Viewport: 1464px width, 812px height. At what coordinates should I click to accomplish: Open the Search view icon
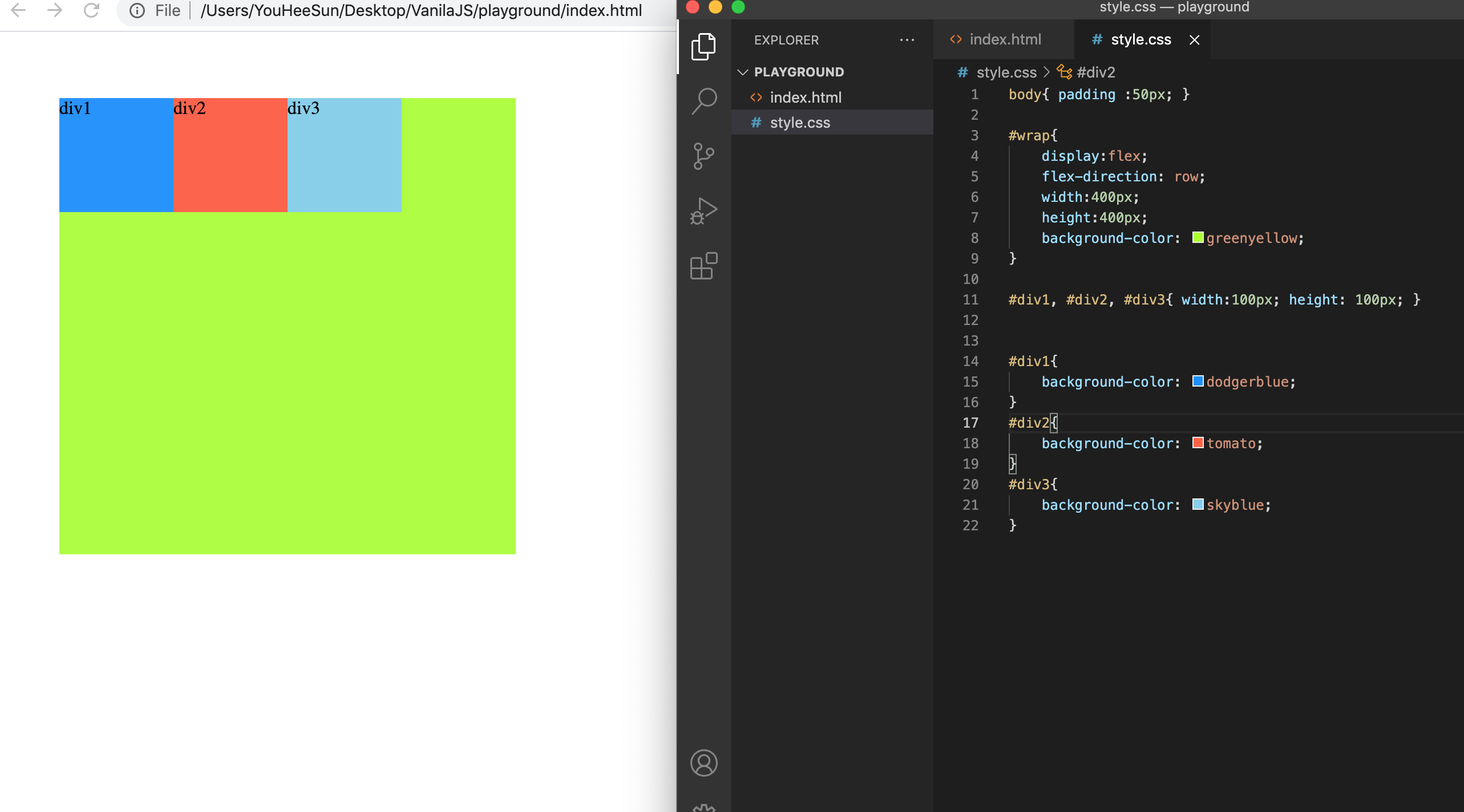pos(703,101)
